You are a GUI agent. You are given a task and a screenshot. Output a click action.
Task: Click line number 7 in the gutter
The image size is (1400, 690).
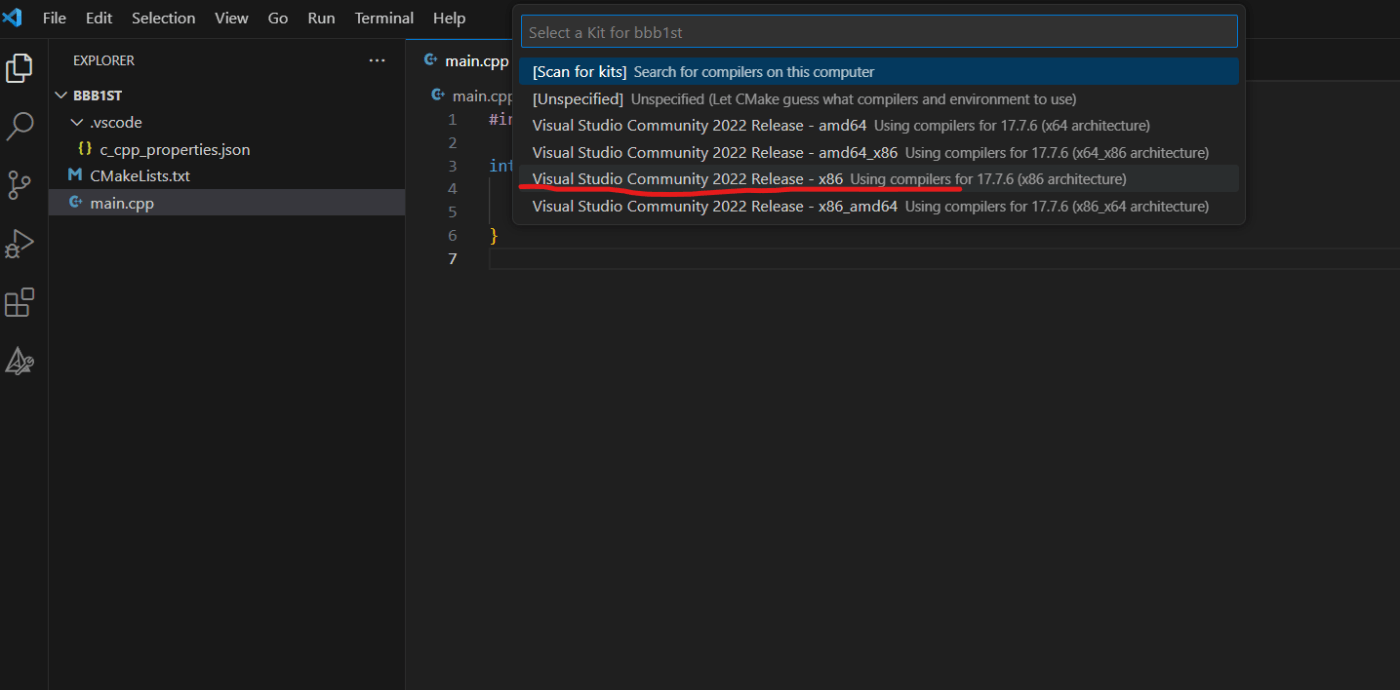coord(452,259)
